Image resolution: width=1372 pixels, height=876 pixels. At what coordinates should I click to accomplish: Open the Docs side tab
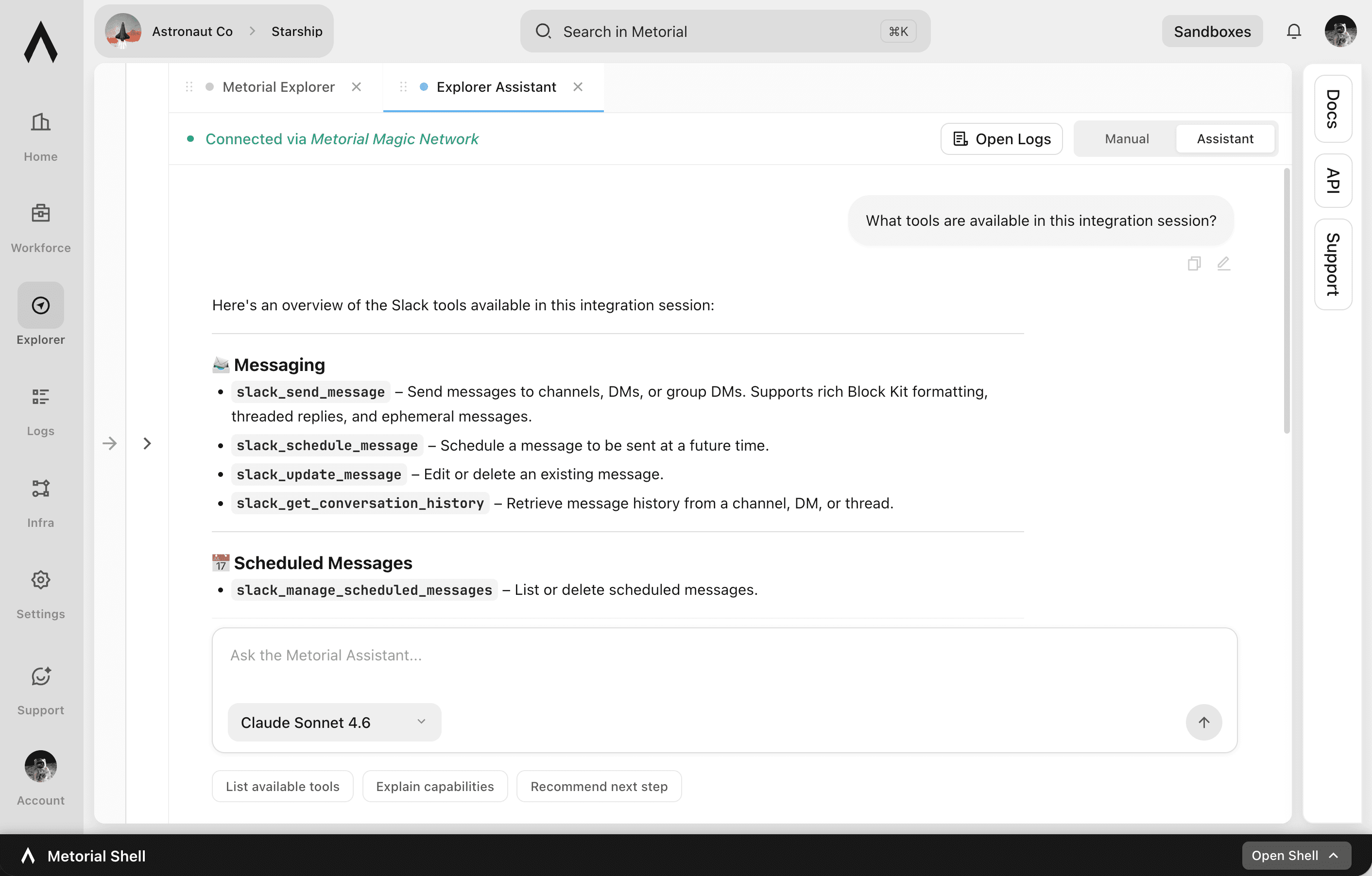1333,109
